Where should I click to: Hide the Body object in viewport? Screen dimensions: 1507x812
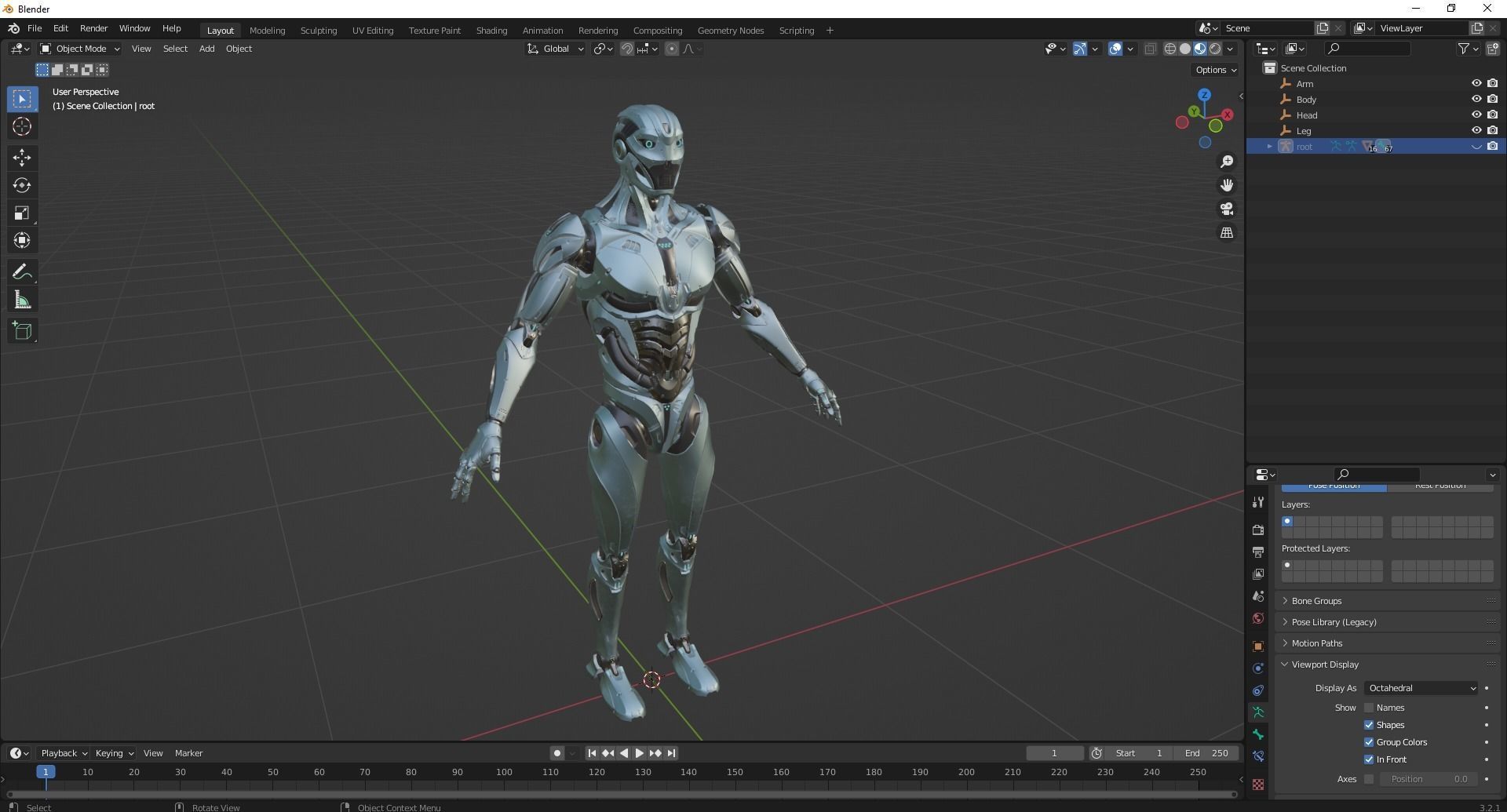[1476, 99]
